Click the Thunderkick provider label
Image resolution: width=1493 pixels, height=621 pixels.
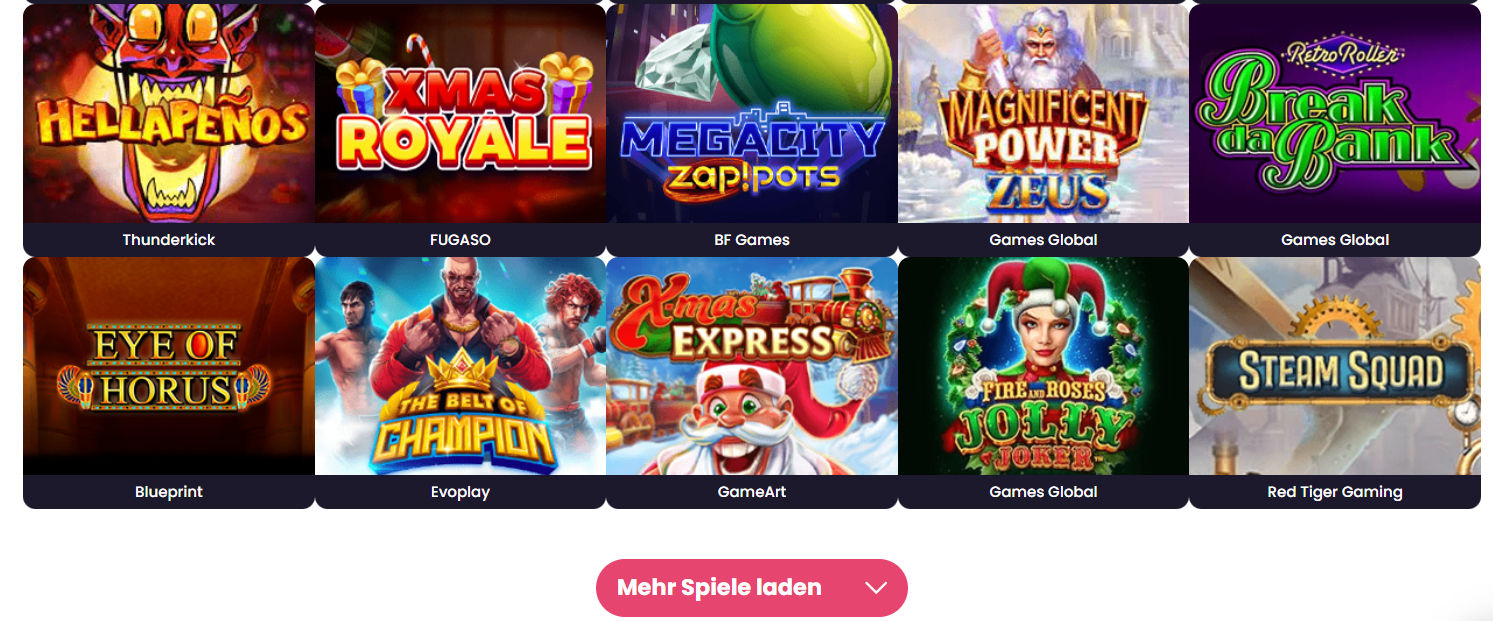tap(169, 240)
